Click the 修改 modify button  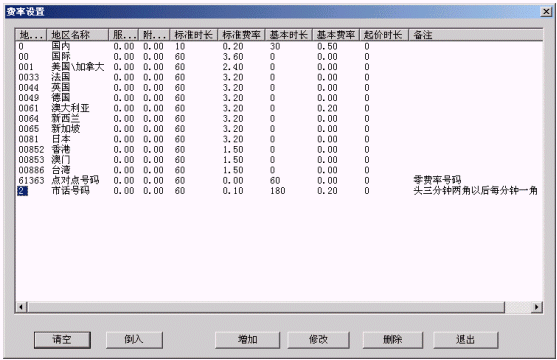pyautogui.click(x=318, y=340)
